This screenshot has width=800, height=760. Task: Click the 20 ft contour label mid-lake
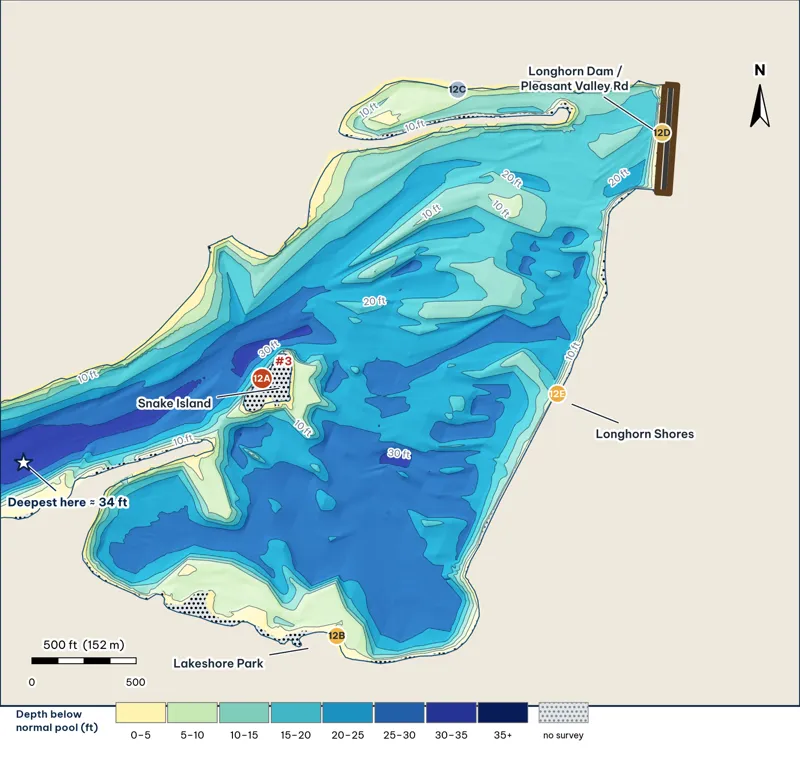point(374,301)
